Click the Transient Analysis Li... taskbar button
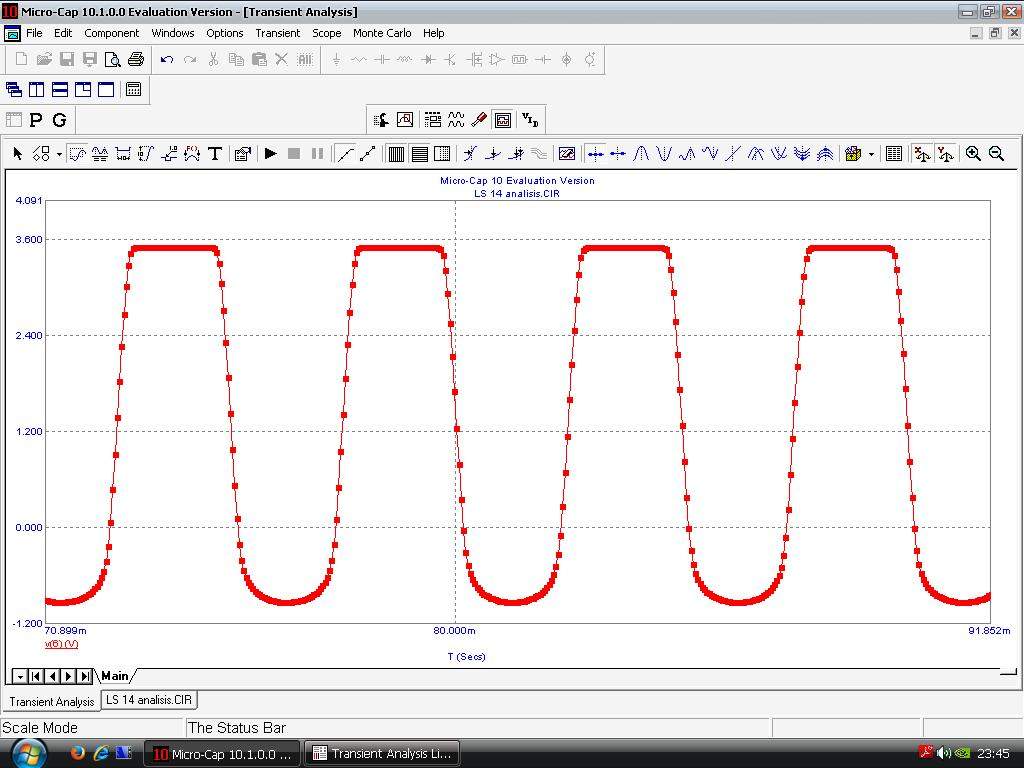This screenshot has width=1024, height=768. pyautogui.click(x=382, y=754)
